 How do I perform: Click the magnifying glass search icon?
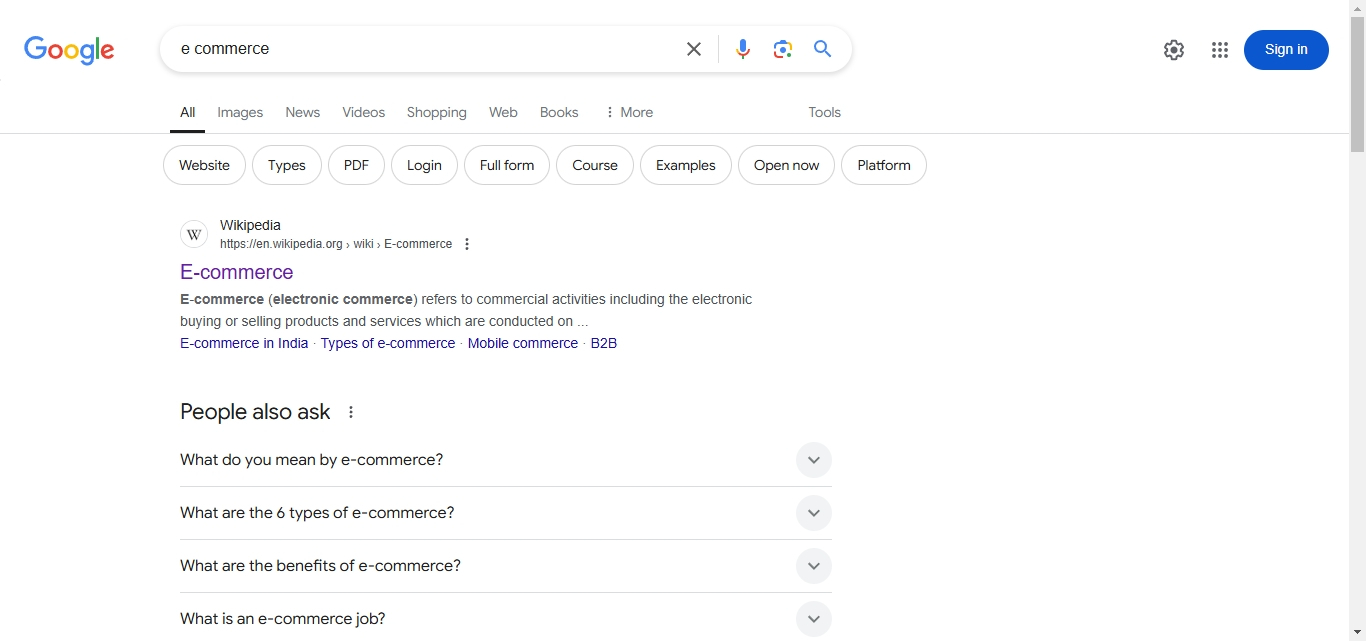coord(823,49)
